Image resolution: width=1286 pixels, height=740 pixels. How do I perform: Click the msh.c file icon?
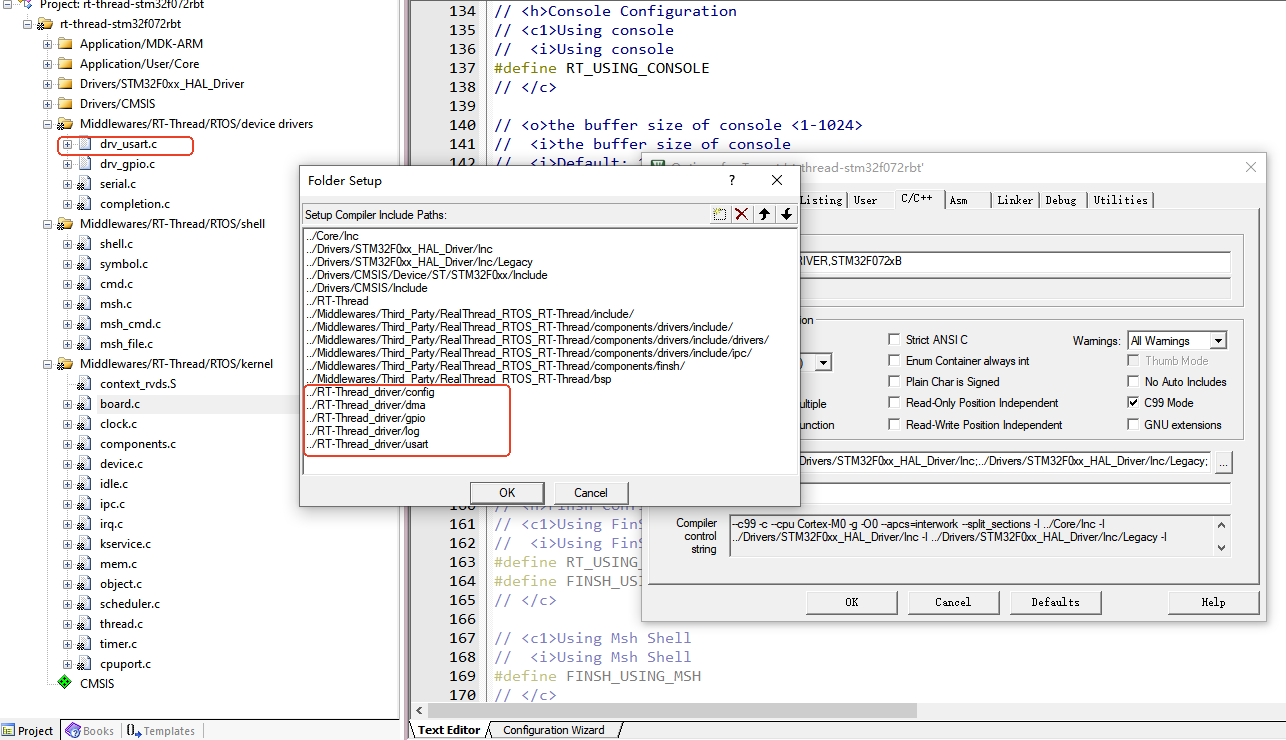pyautogui.click(x=85, y=304)
